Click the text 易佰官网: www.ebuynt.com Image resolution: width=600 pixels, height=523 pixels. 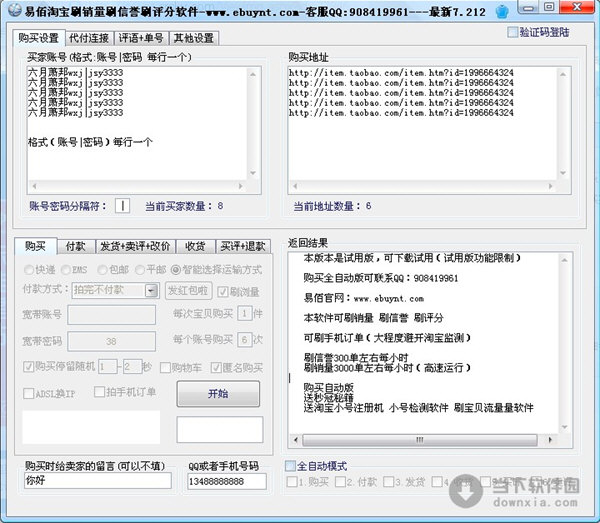click(364, 298)
